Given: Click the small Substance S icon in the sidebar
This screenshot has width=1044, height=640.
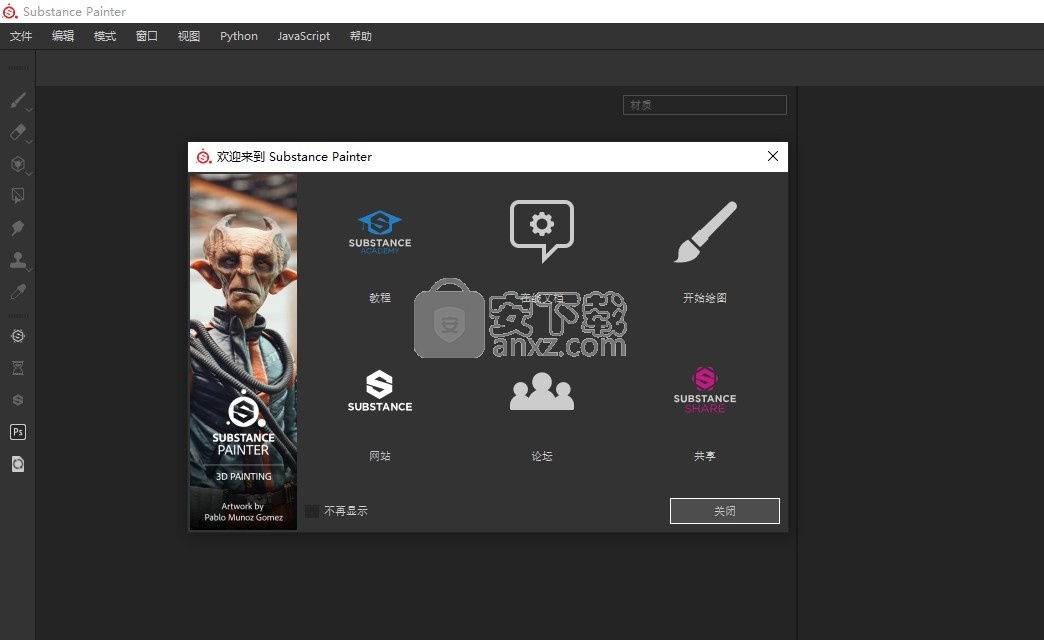Looking at the screenshot, I should [18, 400].
